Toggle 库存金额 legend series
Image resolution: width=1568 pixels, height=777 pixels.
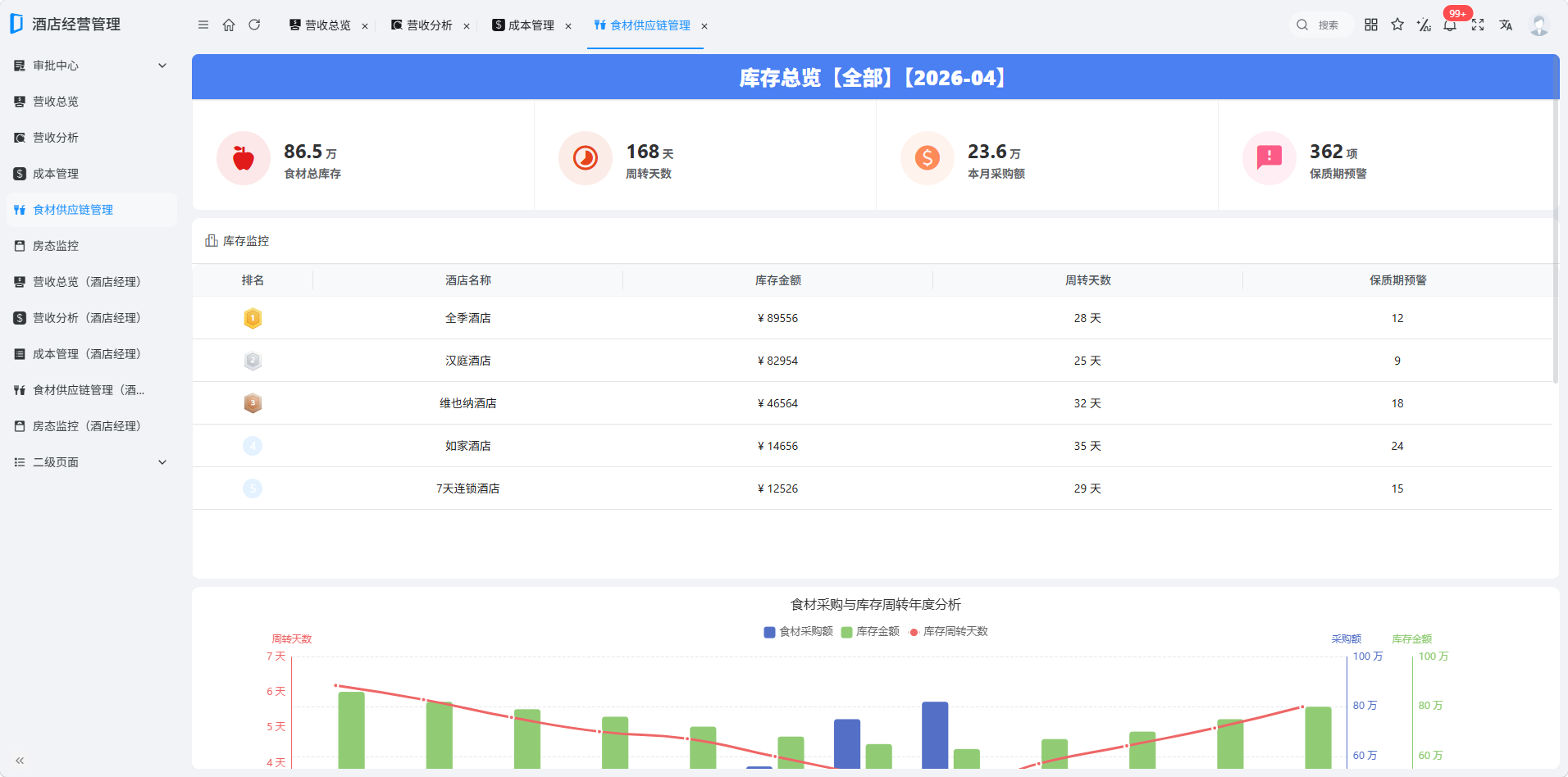click(x=870, y=632)
